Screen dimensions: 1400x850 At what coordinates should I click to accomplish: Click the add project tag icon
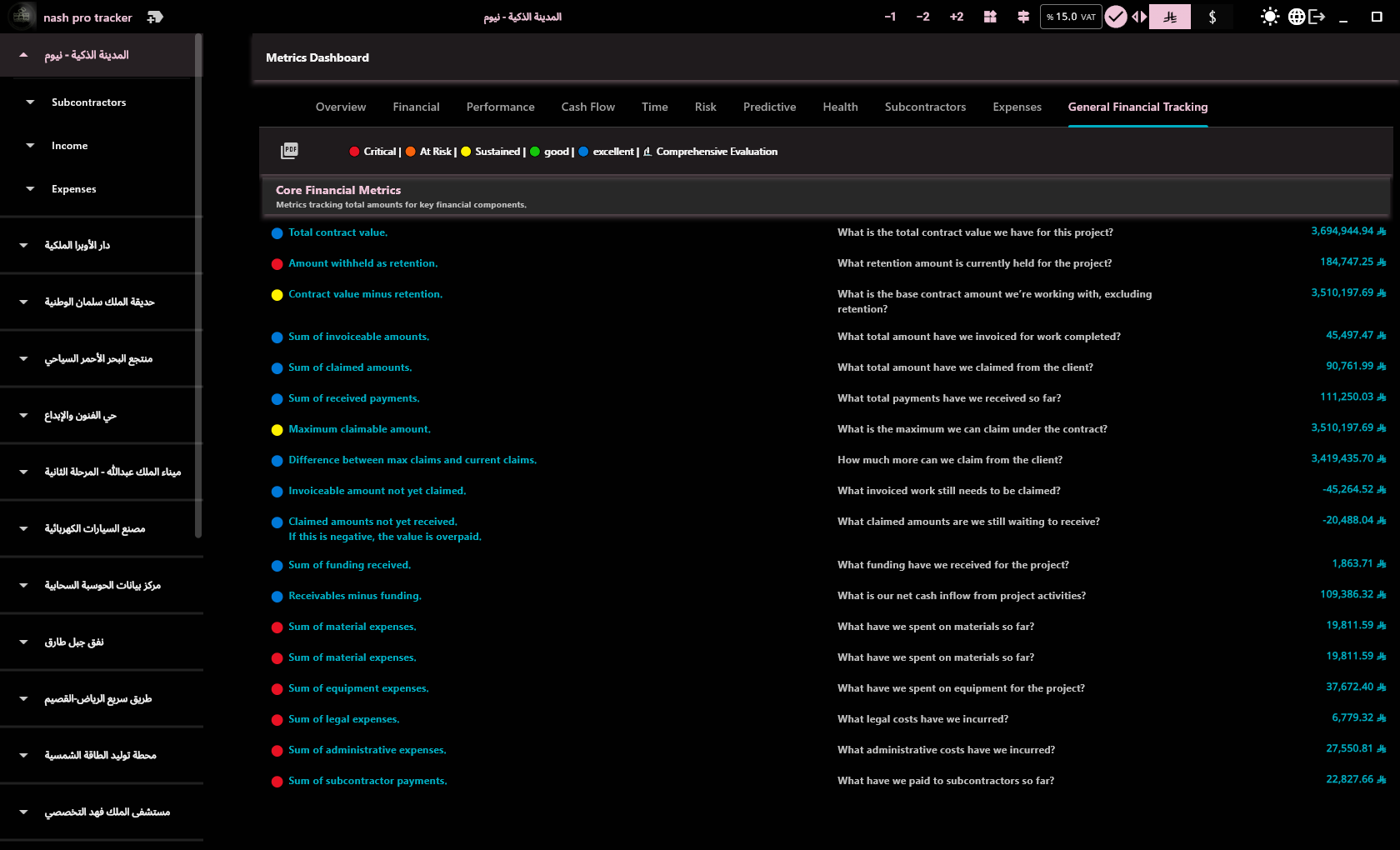tap(155, 17)
